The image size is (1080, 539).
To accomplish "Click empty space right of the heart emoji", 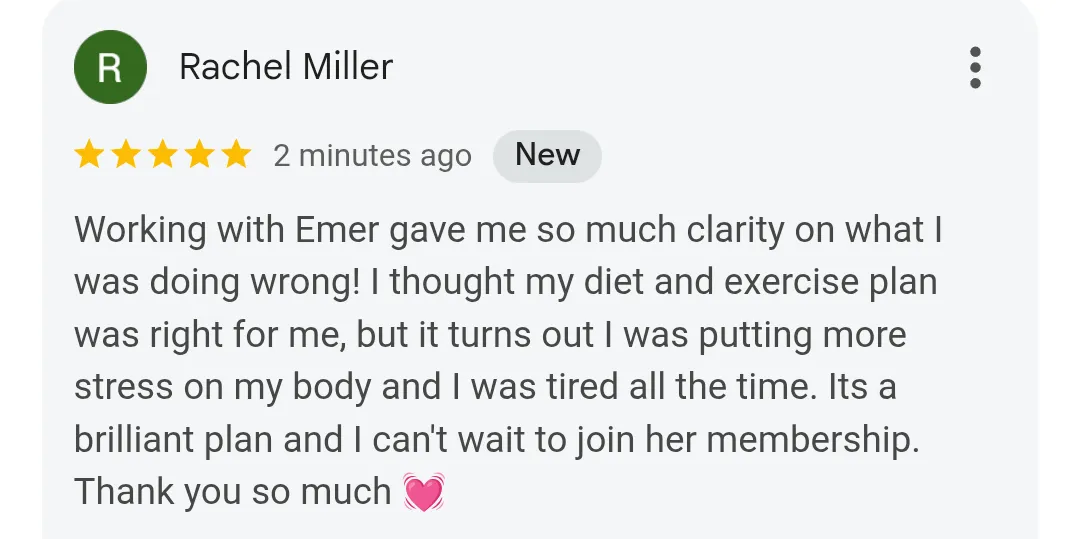I will [x=700, y=492].
